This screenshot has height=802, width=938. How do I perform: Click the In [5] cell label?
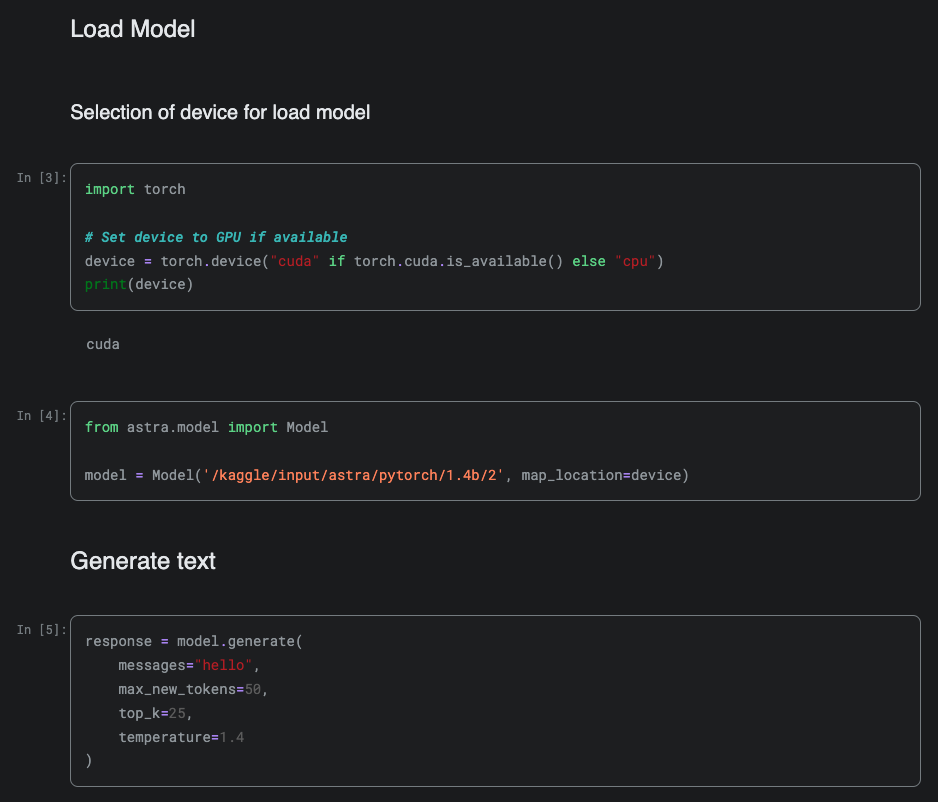[x=42, y=629]
